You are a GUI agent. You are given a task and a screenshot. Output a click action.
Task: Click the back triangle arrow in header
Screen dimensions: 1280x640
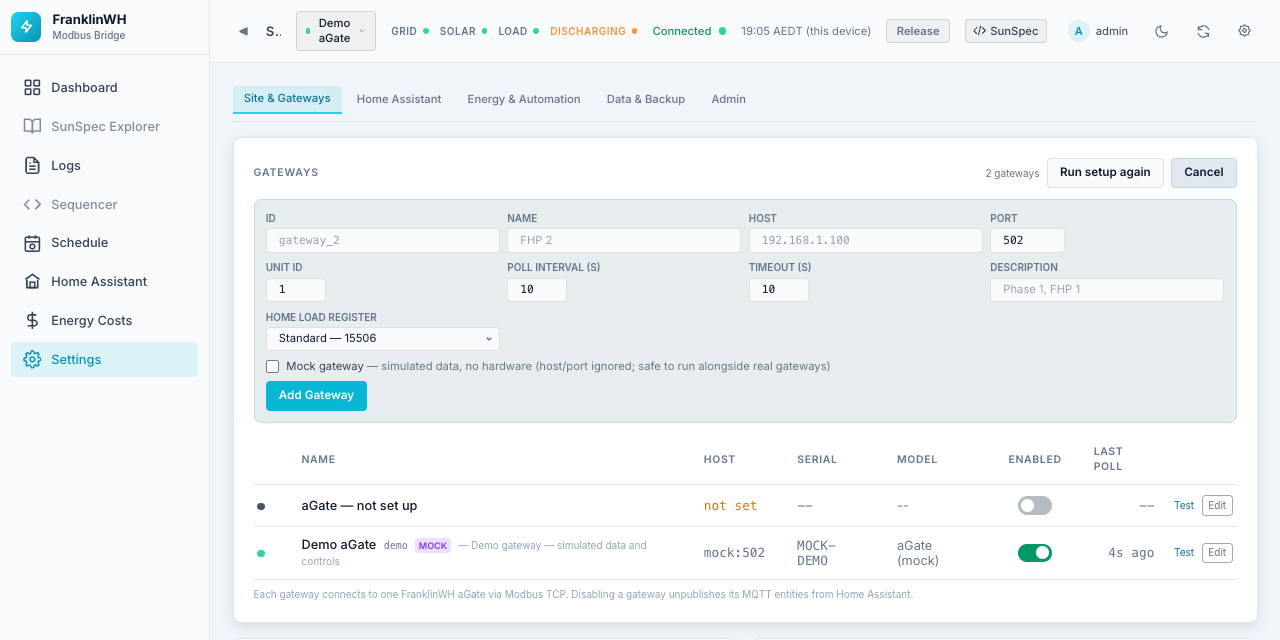click(x=243, y=31)
